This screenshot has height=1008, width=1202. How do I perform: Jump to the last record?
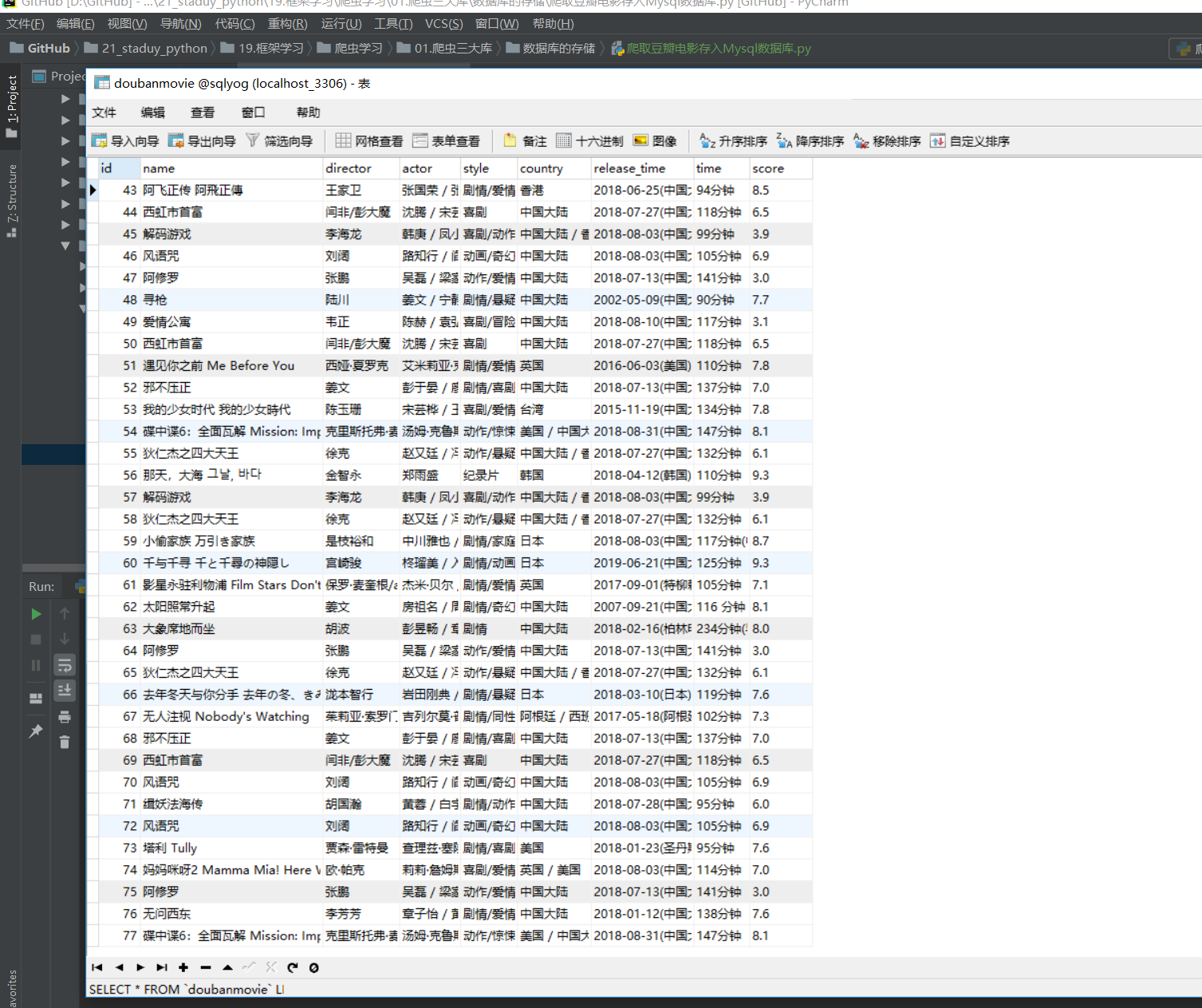pyautogui.click(x=162, y=967)
